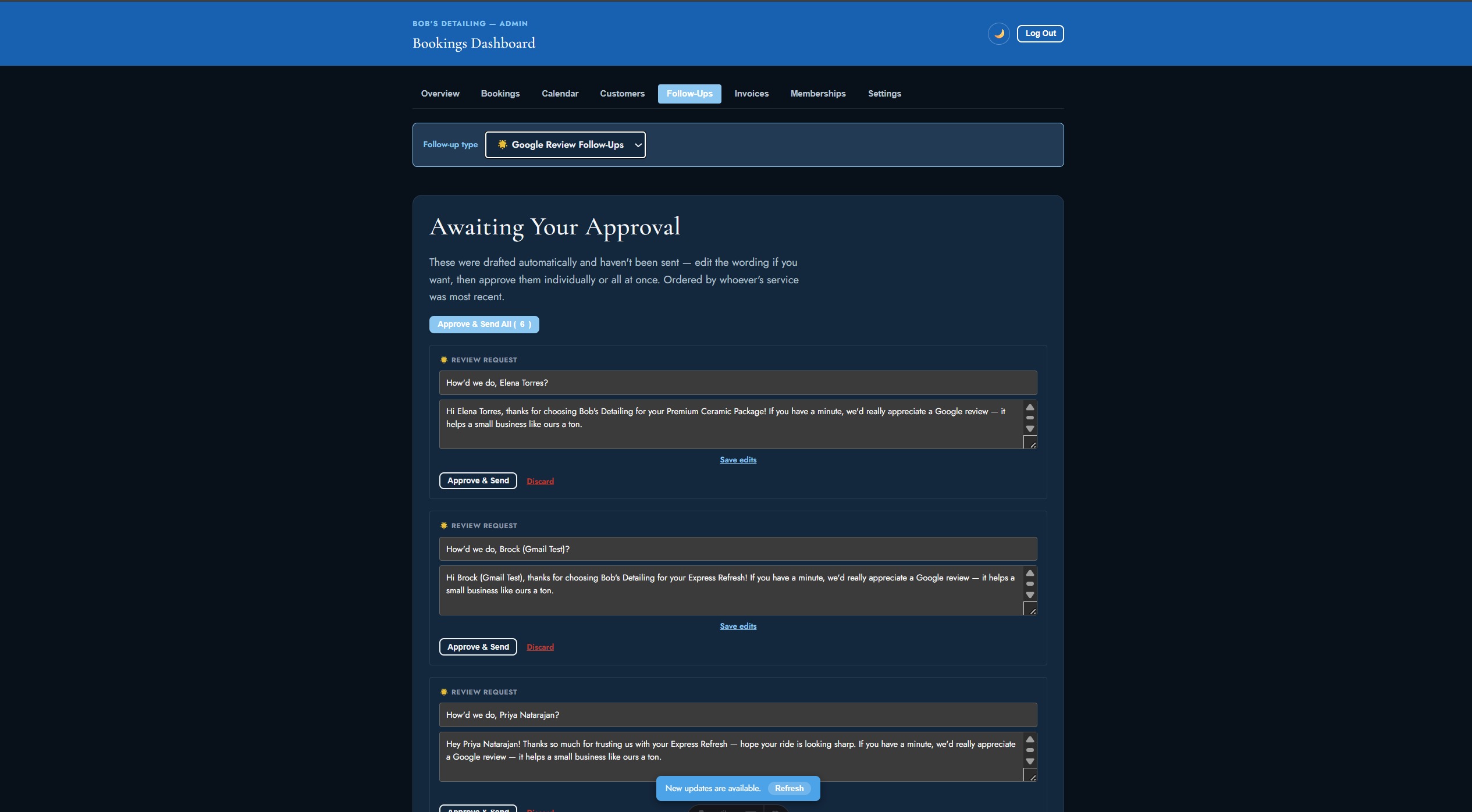The width and height of the screenshot is (1472, 812).
Task: Click the up arrow in Elena Torres's message scrollbar
Action: click(x=1030, y=407)
